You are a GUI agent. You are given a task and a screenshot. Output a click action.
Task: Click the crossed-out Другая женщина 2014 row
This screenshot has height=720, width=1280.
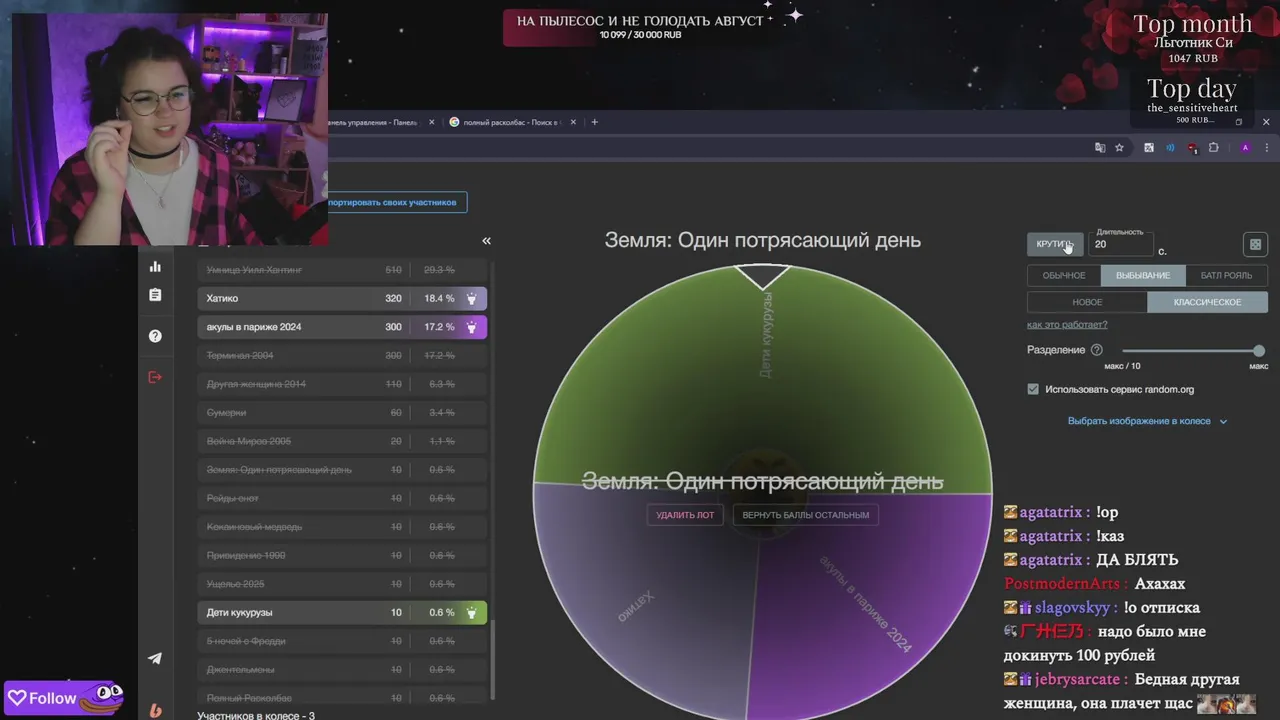(x=342, y=384)
